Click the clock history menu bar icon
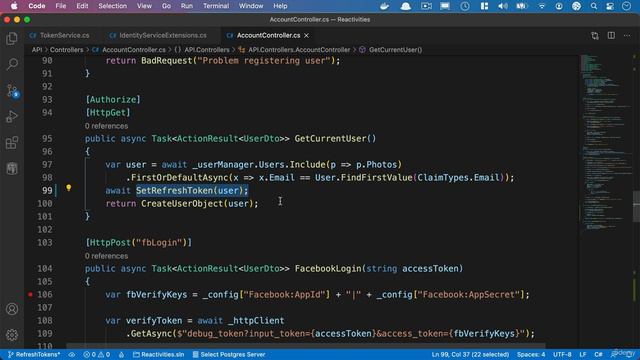The width and height of the screenshot is (640, 360). [464, 6]
